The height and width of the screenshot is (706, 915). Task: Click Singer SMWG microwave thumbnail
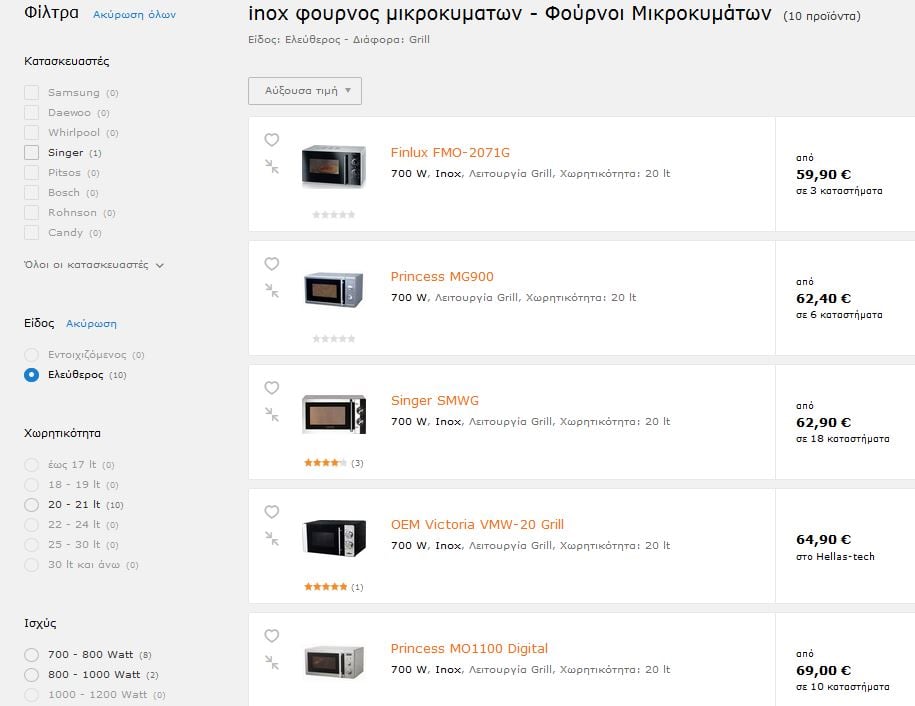coord(334,414)
